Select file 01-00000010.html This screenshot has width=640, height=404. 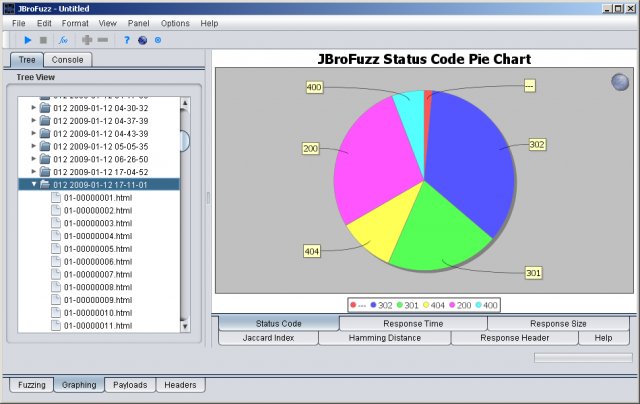point(98,313)
